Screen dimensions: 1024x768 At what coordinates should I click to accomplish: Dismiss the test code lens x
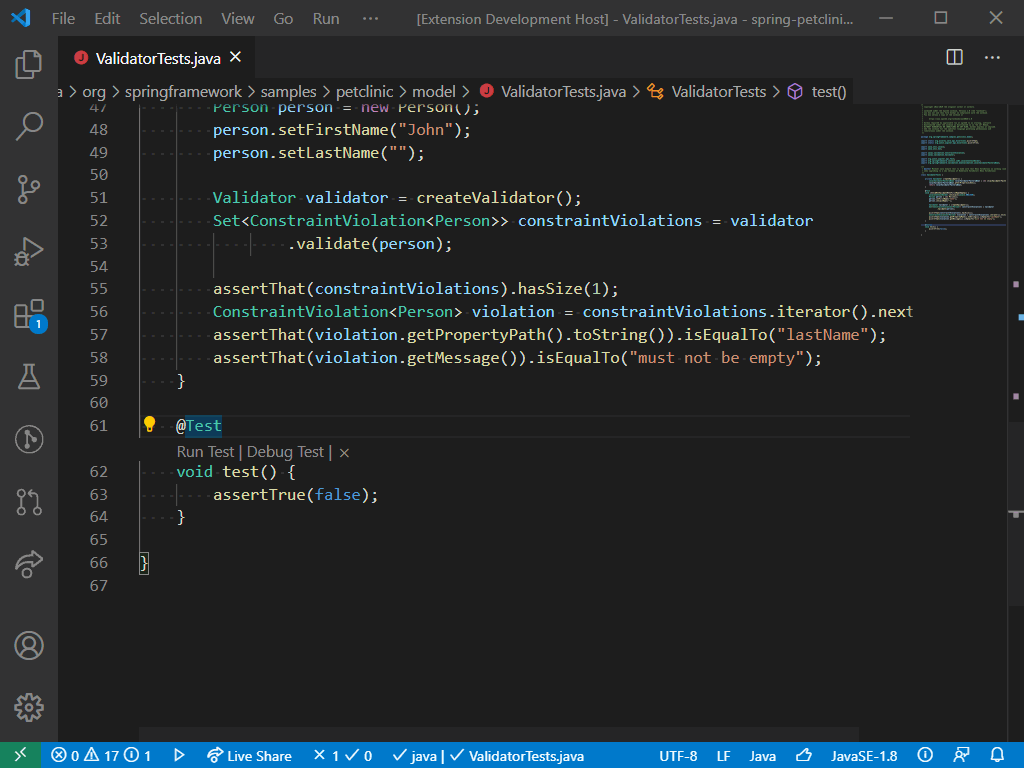[x=344, y=453]
